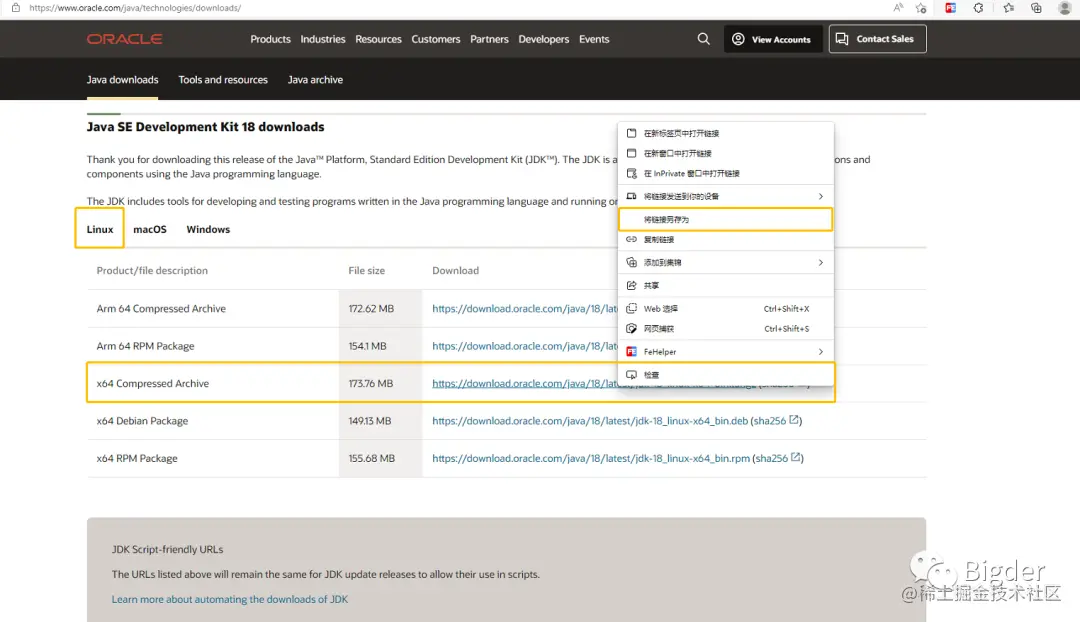The image size is (1080, 622).
Task: Select the Windows platform tab
Action: [x=208, y=229]
